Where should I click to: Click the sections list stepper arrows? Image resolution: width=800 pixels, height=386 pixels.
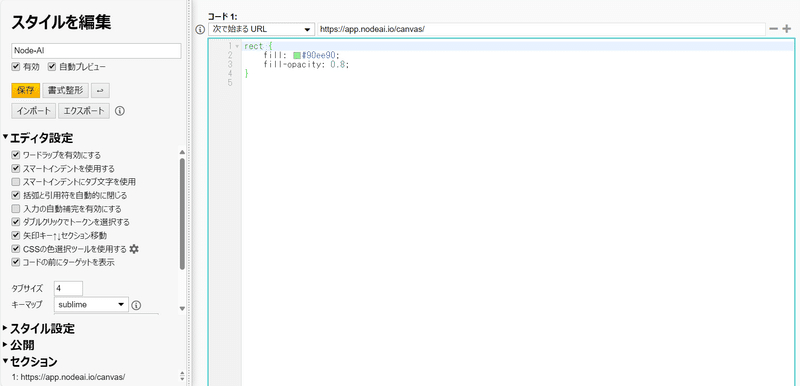pyautogui.click(x=182, y=377)
